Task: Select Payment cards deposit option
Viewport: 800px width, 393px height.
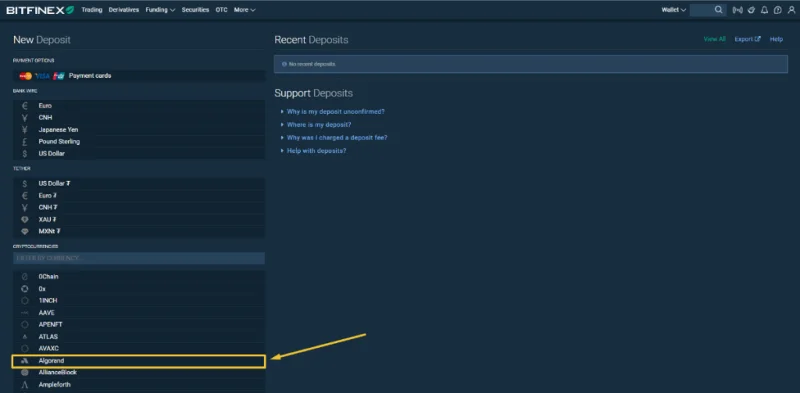Action: pos(139,76)
